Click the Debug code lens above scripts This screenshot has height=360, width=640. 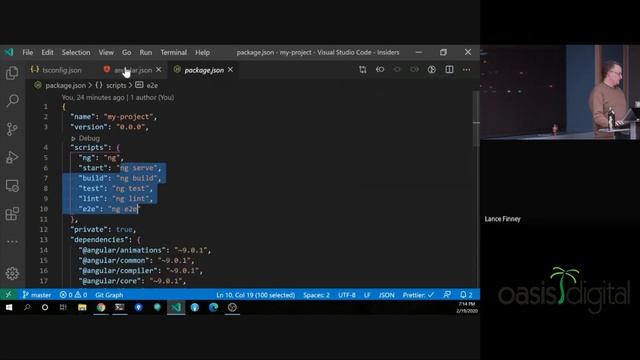[89, 138]
